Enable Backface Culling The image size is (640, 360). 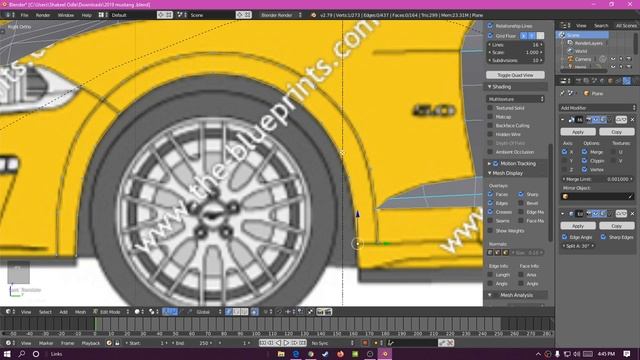click(490, 126)
